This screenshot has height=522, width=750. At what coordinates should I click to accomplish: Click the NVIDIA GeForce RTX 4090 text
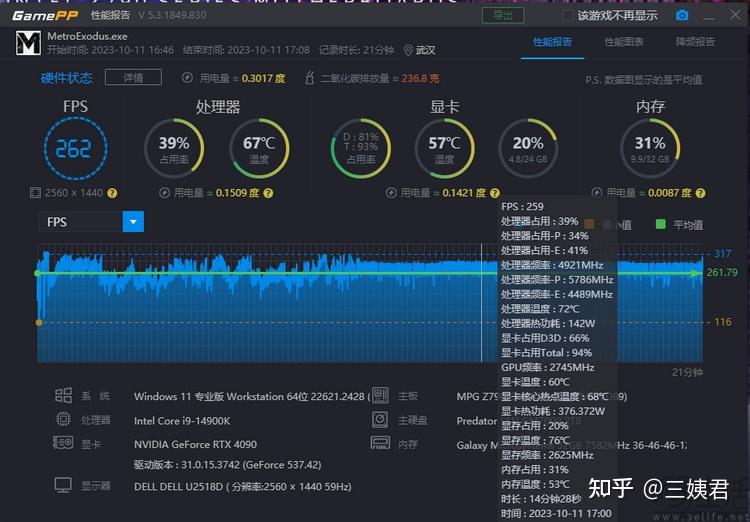tap(195, 444)
